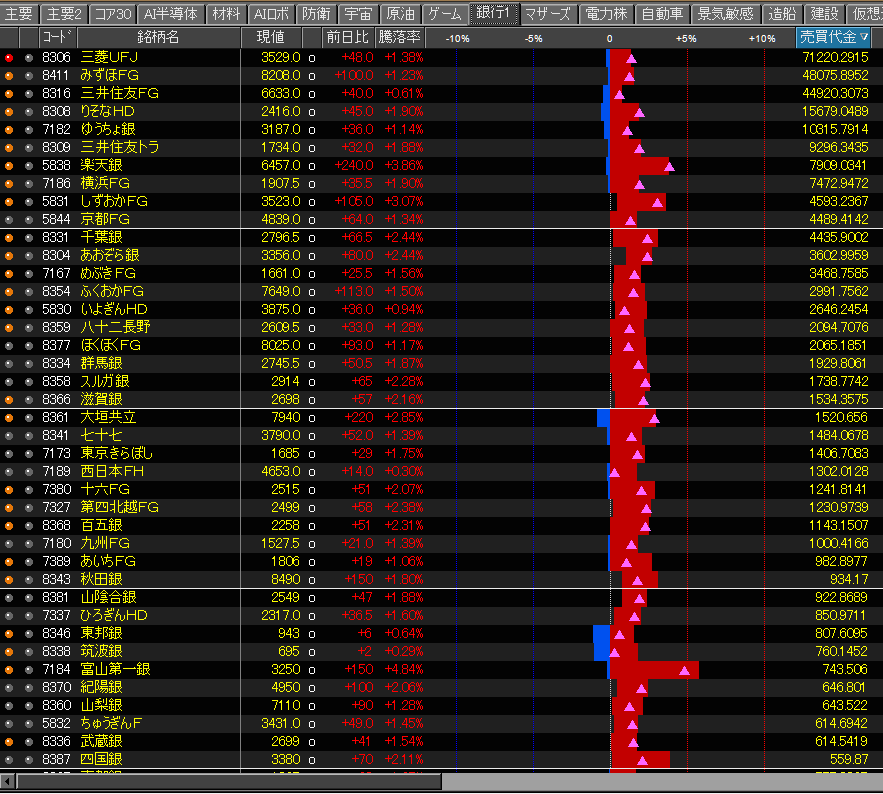Sort by the 売買代金 column header
The width and height of the screenshot is (883, 794).
(x=834, y=37)
